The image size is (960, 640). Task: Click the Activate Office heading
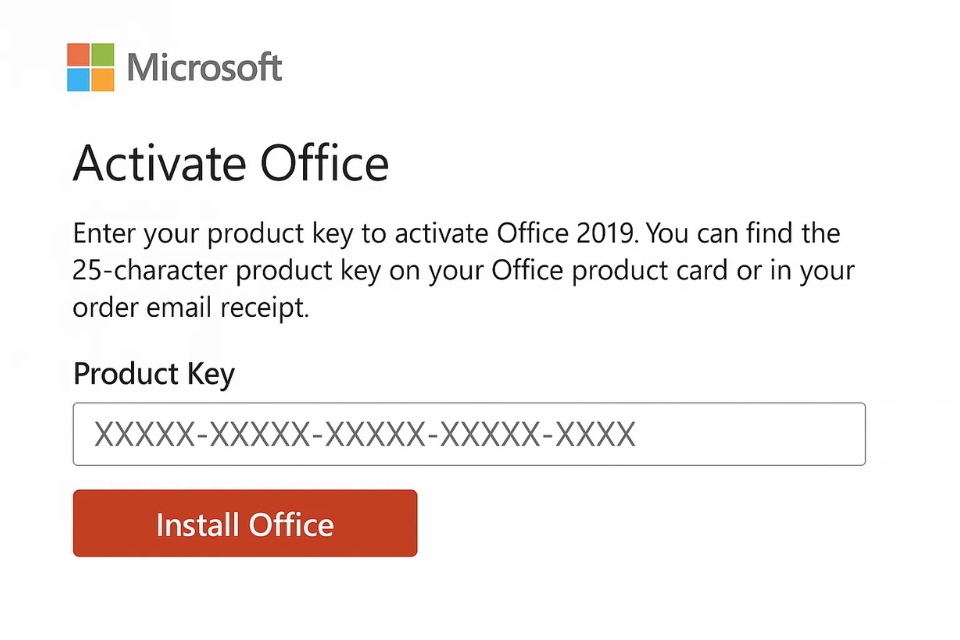[x=231, y=163]
